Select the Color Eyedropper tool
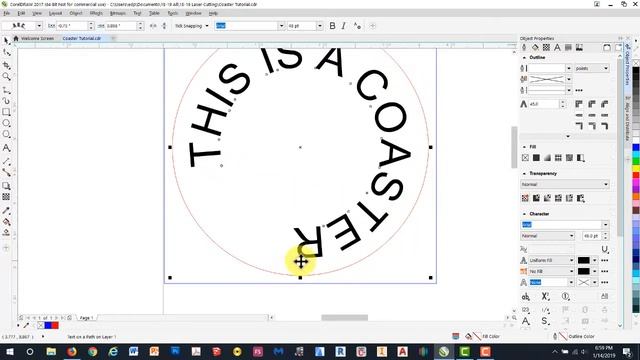This screenshot has height=360, width=640. point(6,211)
